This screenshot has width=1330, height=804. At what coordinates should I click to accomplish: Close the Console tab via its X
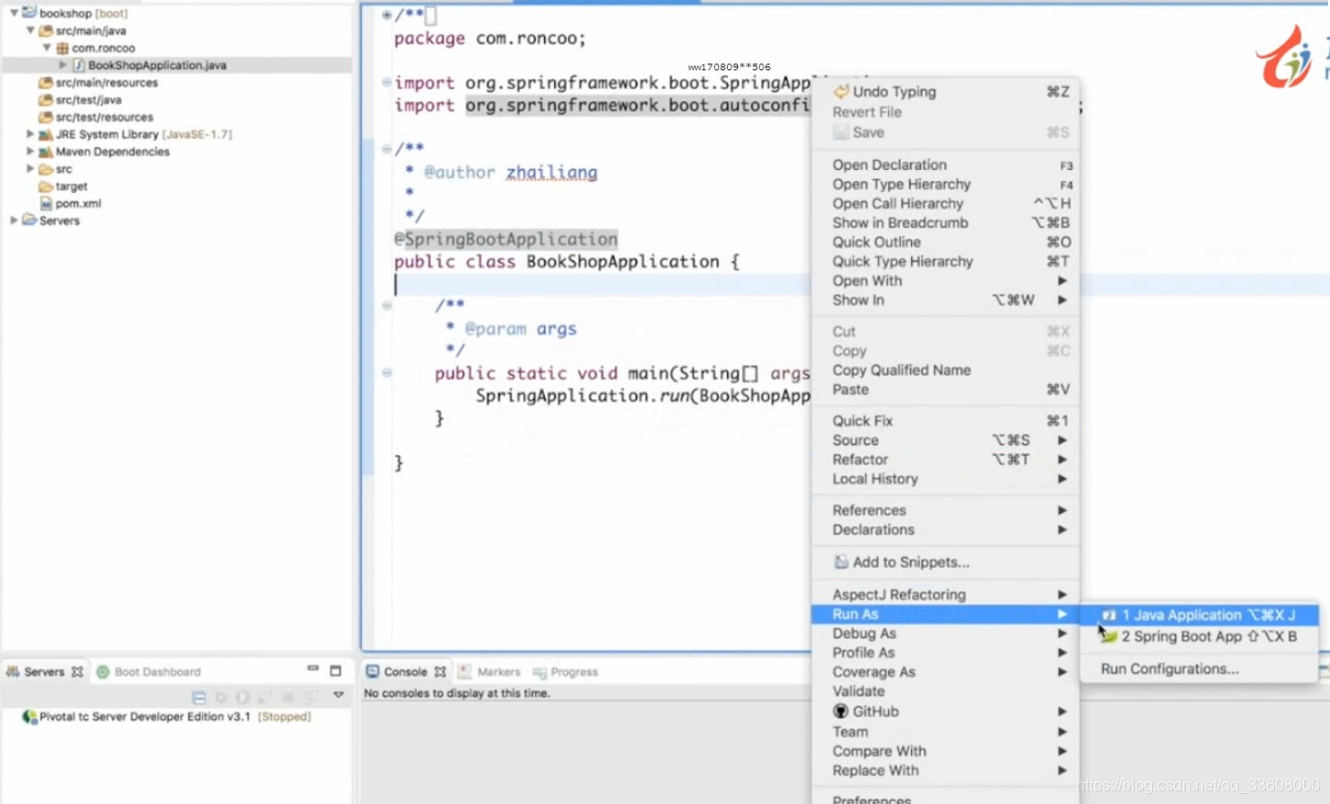tap(440, 672)
